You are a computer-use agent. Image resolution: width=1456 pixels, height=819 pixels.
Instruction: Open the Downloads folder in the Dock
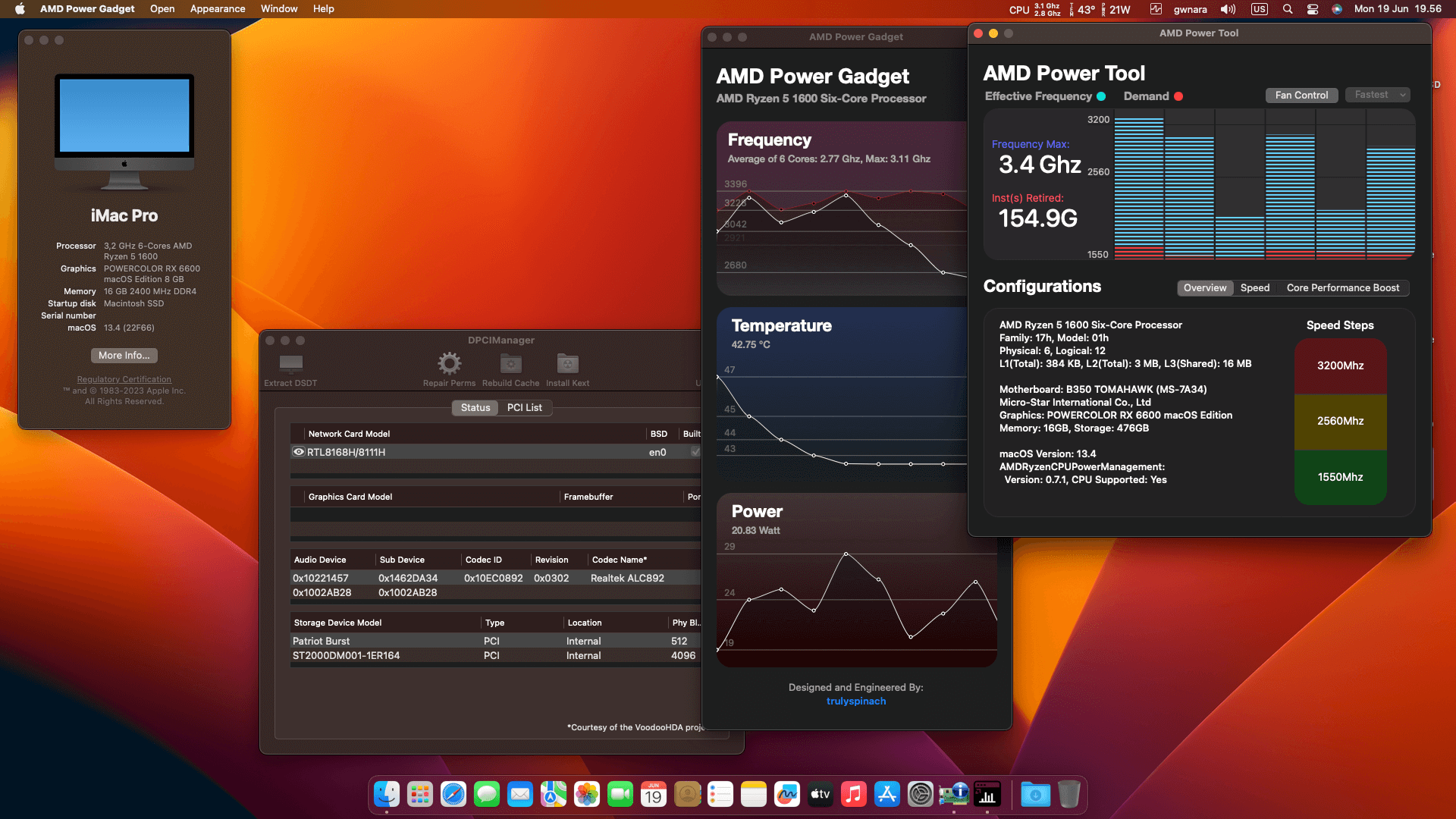coord(1036,794)
